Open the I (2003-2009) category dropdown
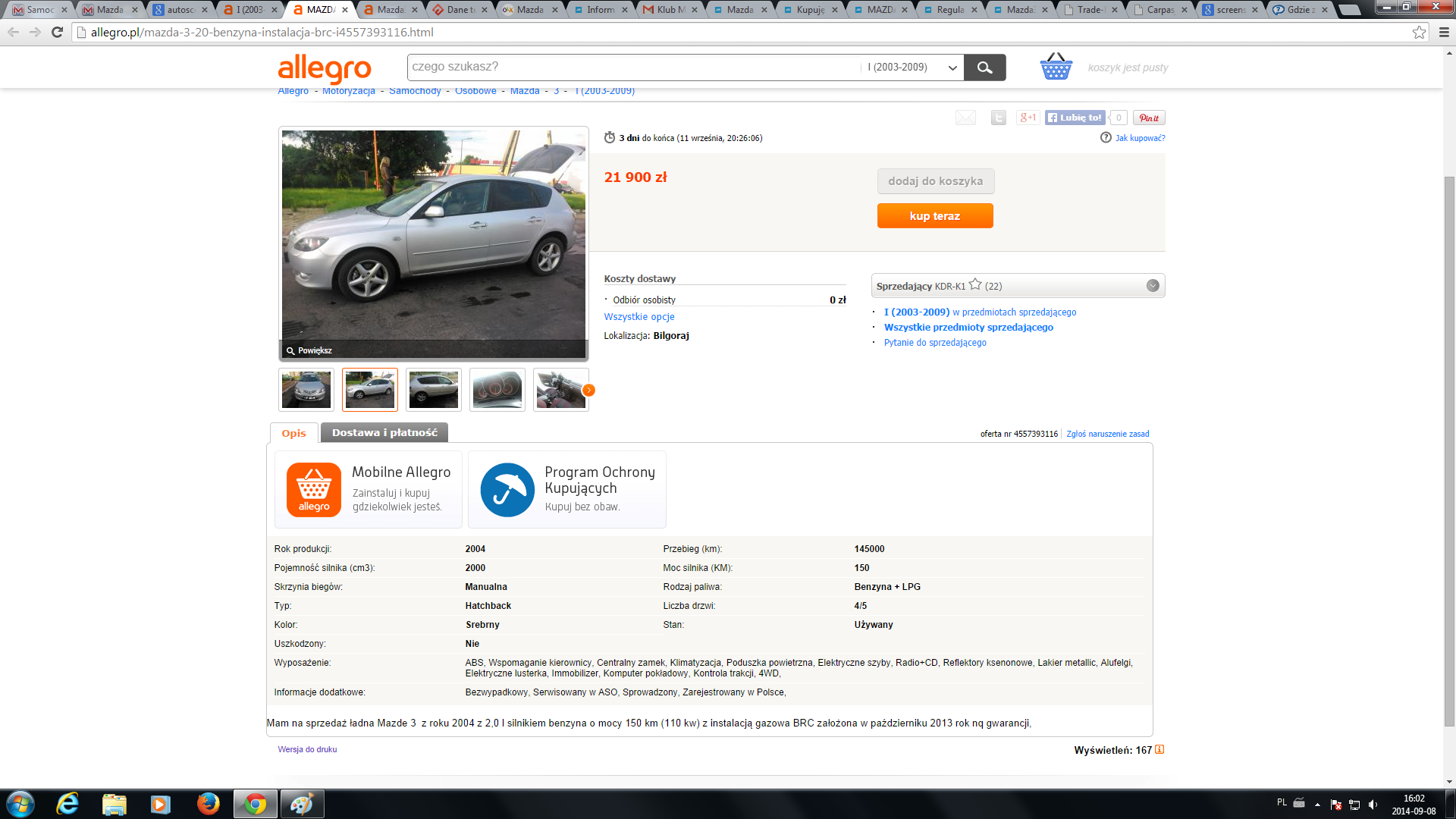The height and width of the screenshot is (819, 1456). (912, 67)
